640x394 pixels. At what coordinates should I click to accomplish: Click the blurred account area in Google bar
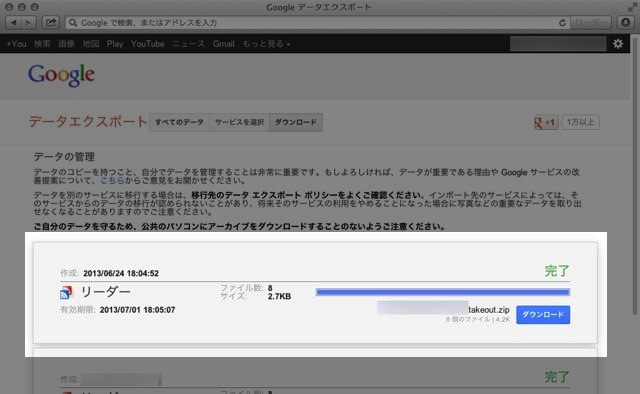point(558,44)
